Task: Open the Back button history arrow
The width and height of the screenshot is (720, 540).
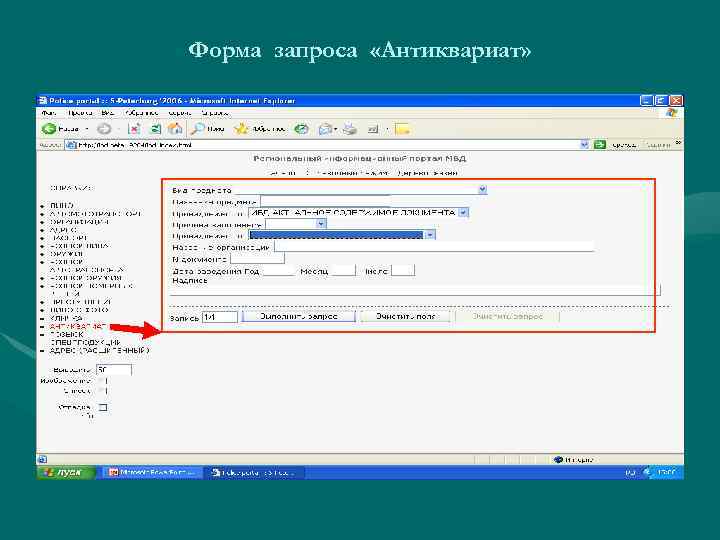Action: (x=87, y=129)
